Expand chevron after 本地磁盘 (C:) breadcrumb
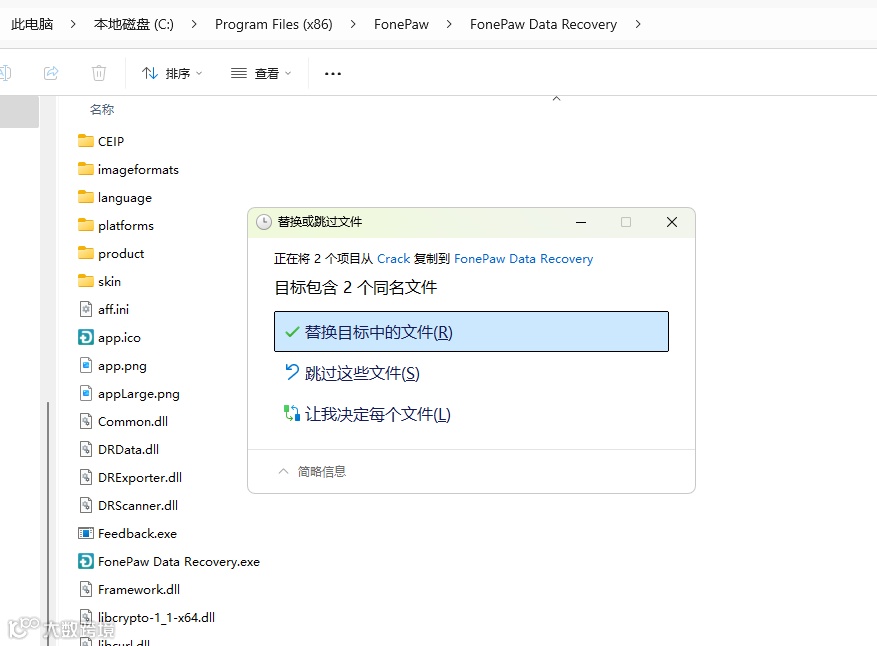Screen dimensions: 877x646 [194, 24]
